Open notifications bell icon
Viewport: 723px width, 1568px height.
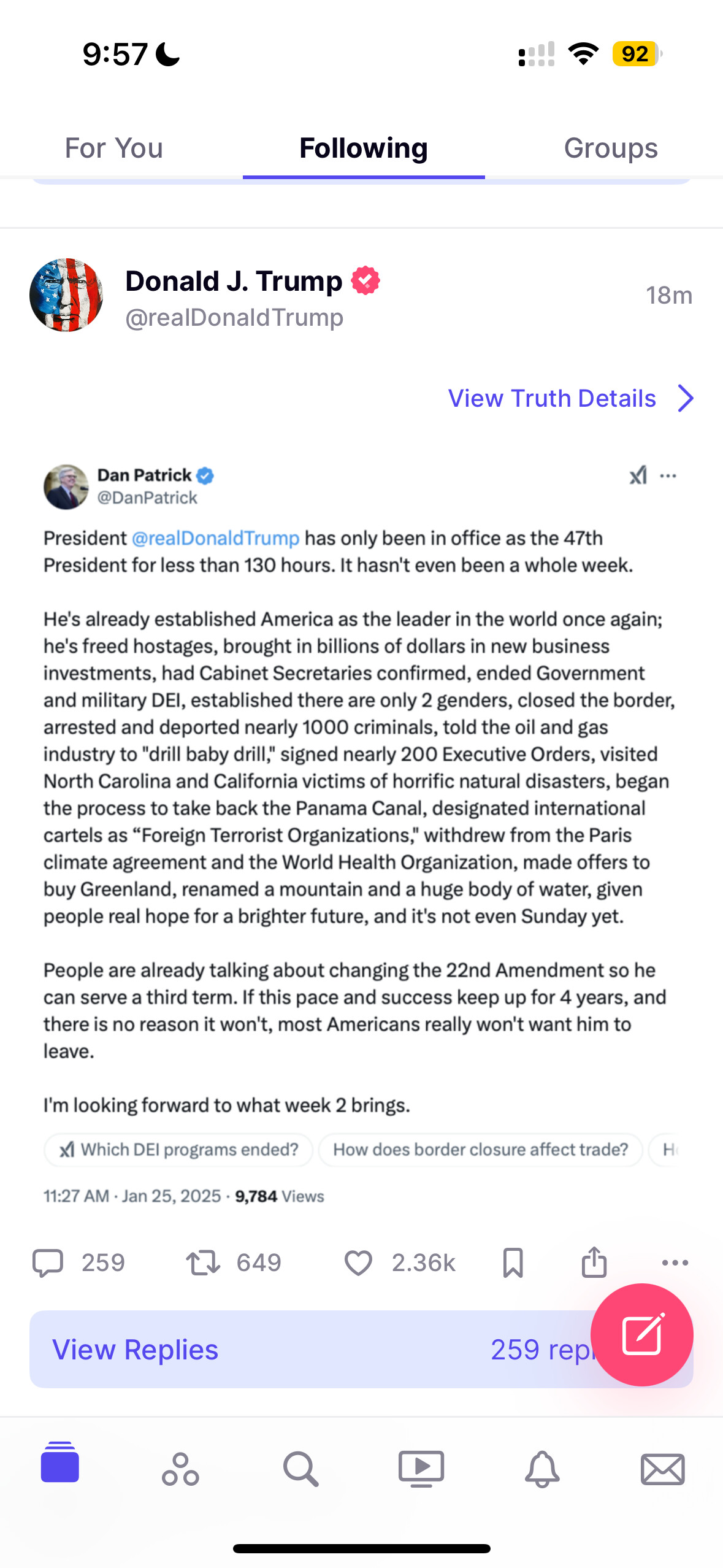542,1469
